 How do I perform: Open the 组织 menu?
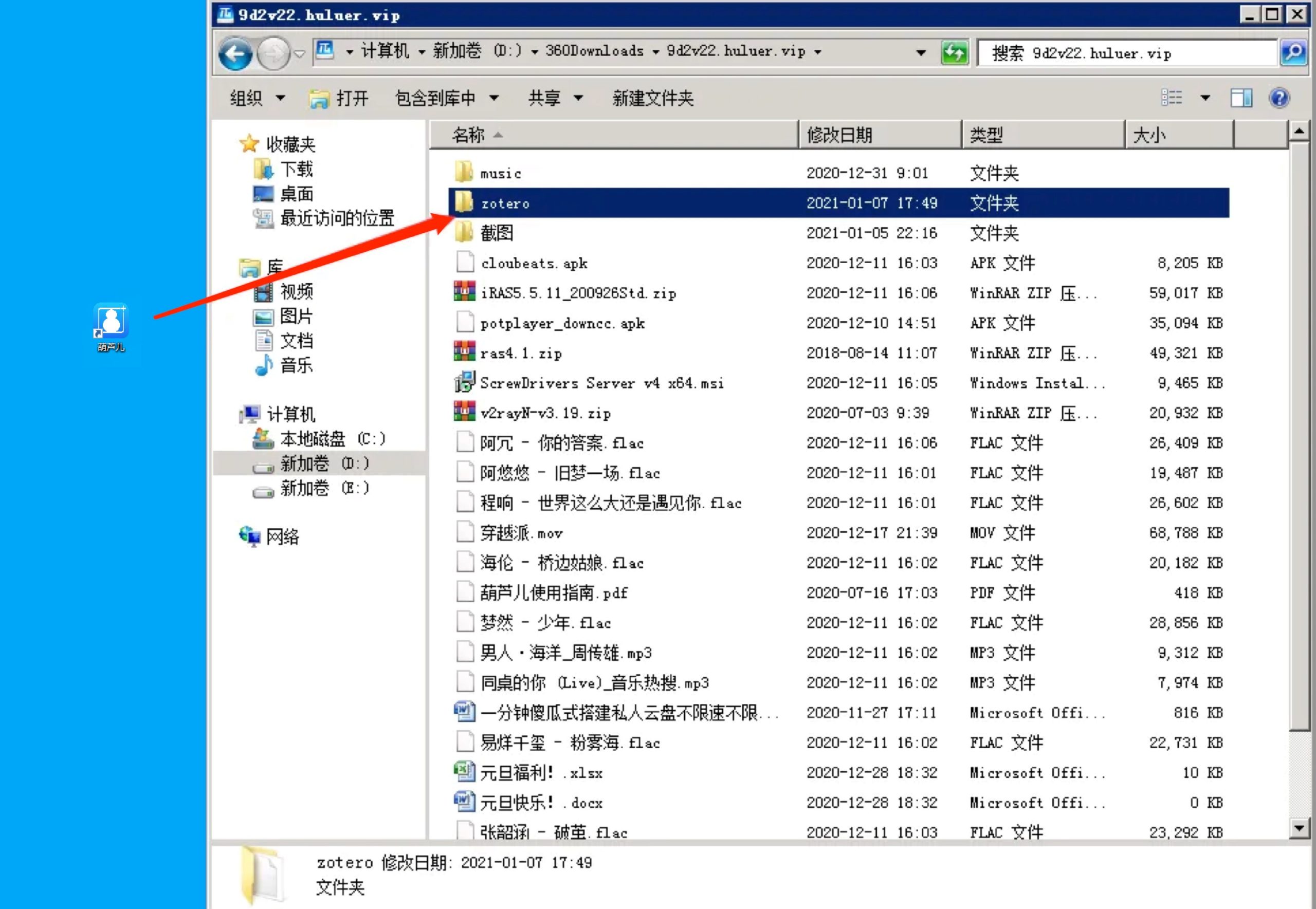tap(258, 98)
